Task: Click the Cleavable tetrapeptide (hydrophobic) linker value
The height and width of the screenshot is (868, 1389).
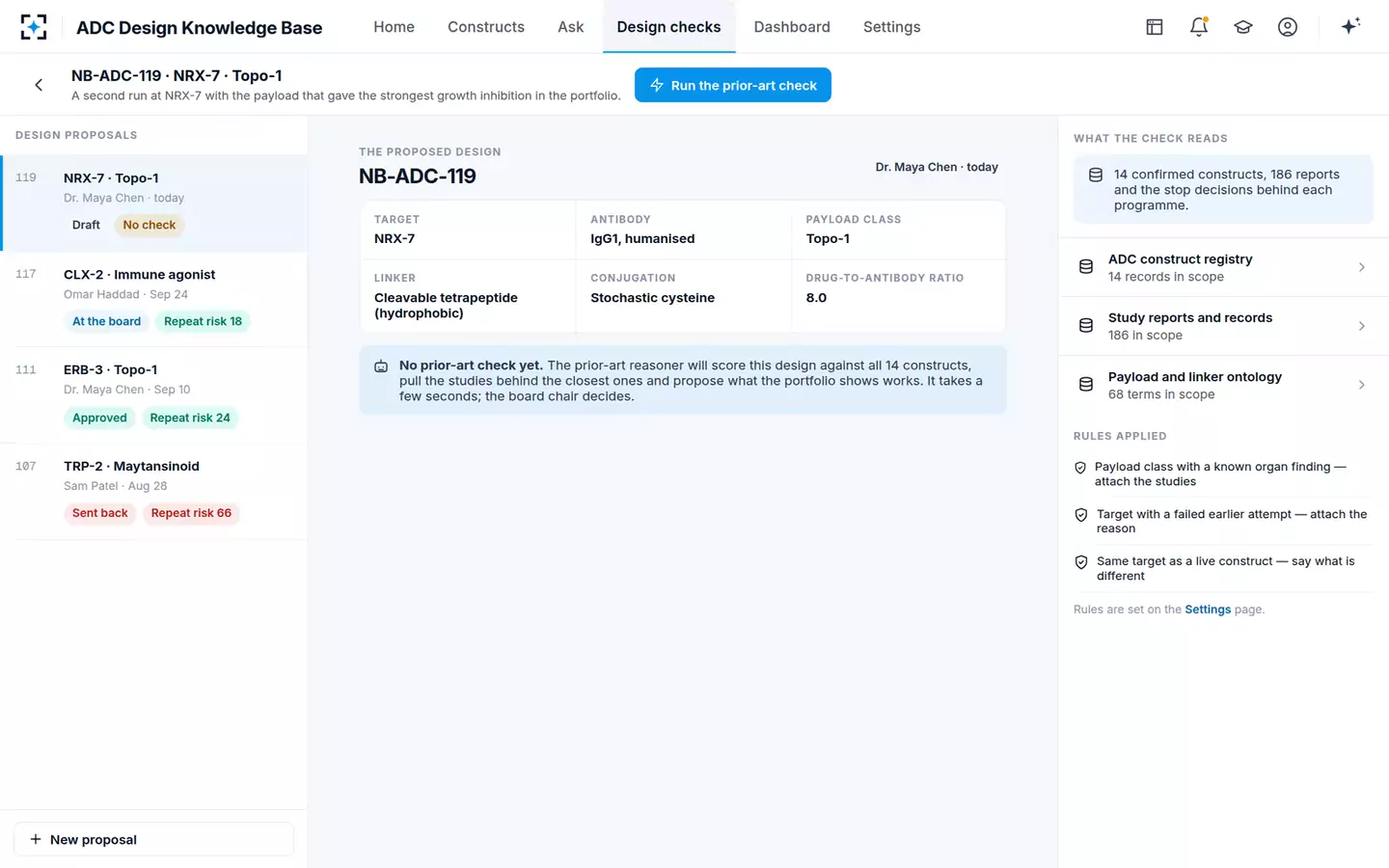Action: [x=446, y=306]
